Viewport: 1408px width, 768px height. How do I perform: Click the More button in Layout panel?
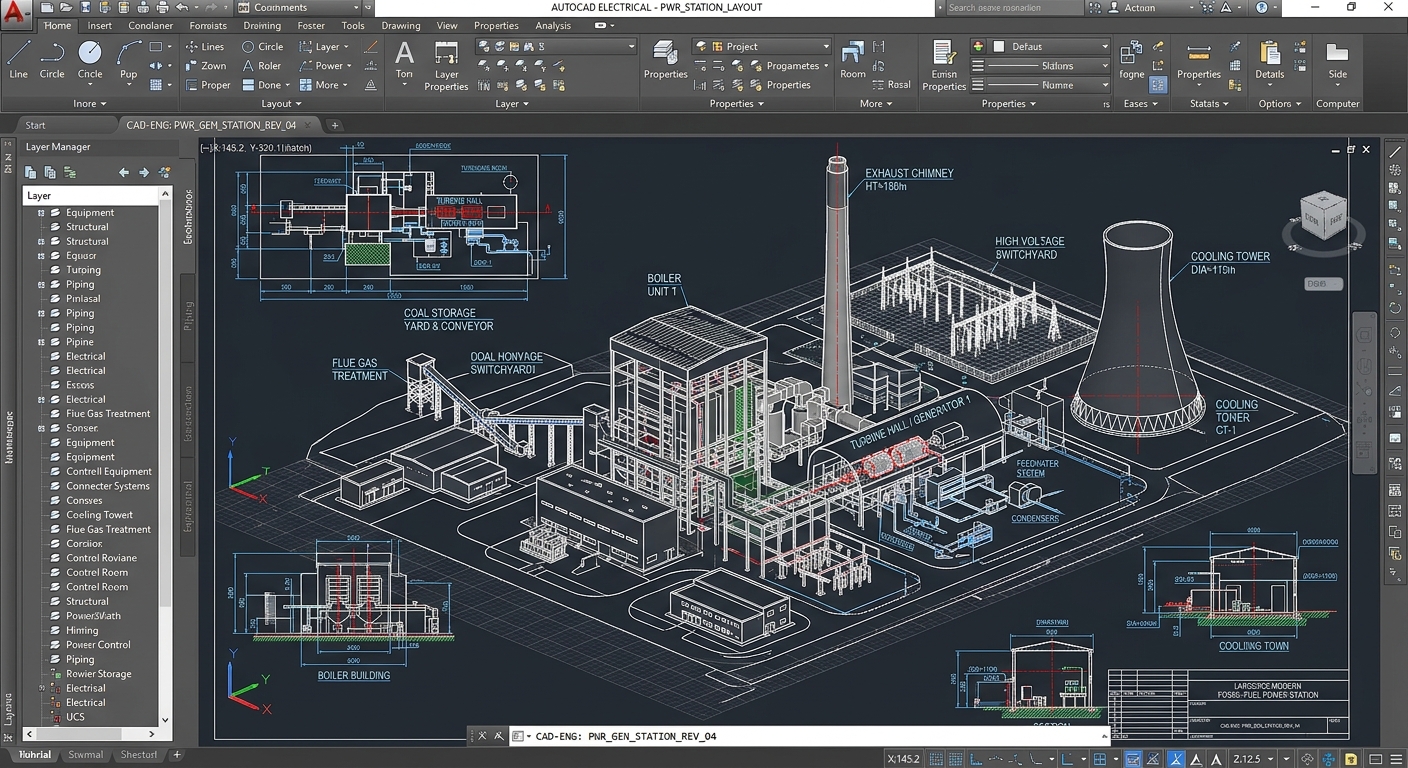(324, 85)
